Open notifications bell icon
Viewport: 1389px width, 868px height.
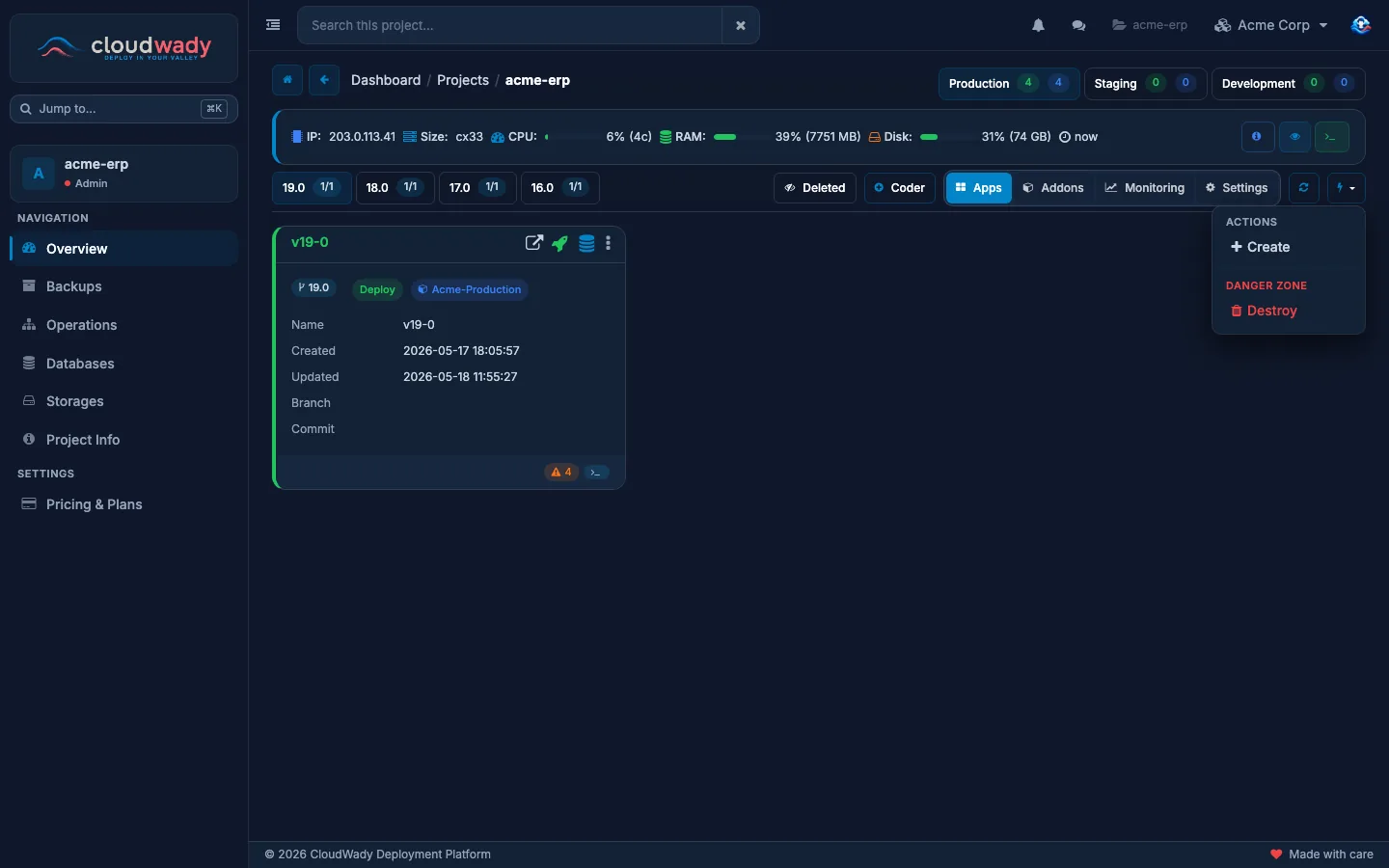tap(1038, 25)
